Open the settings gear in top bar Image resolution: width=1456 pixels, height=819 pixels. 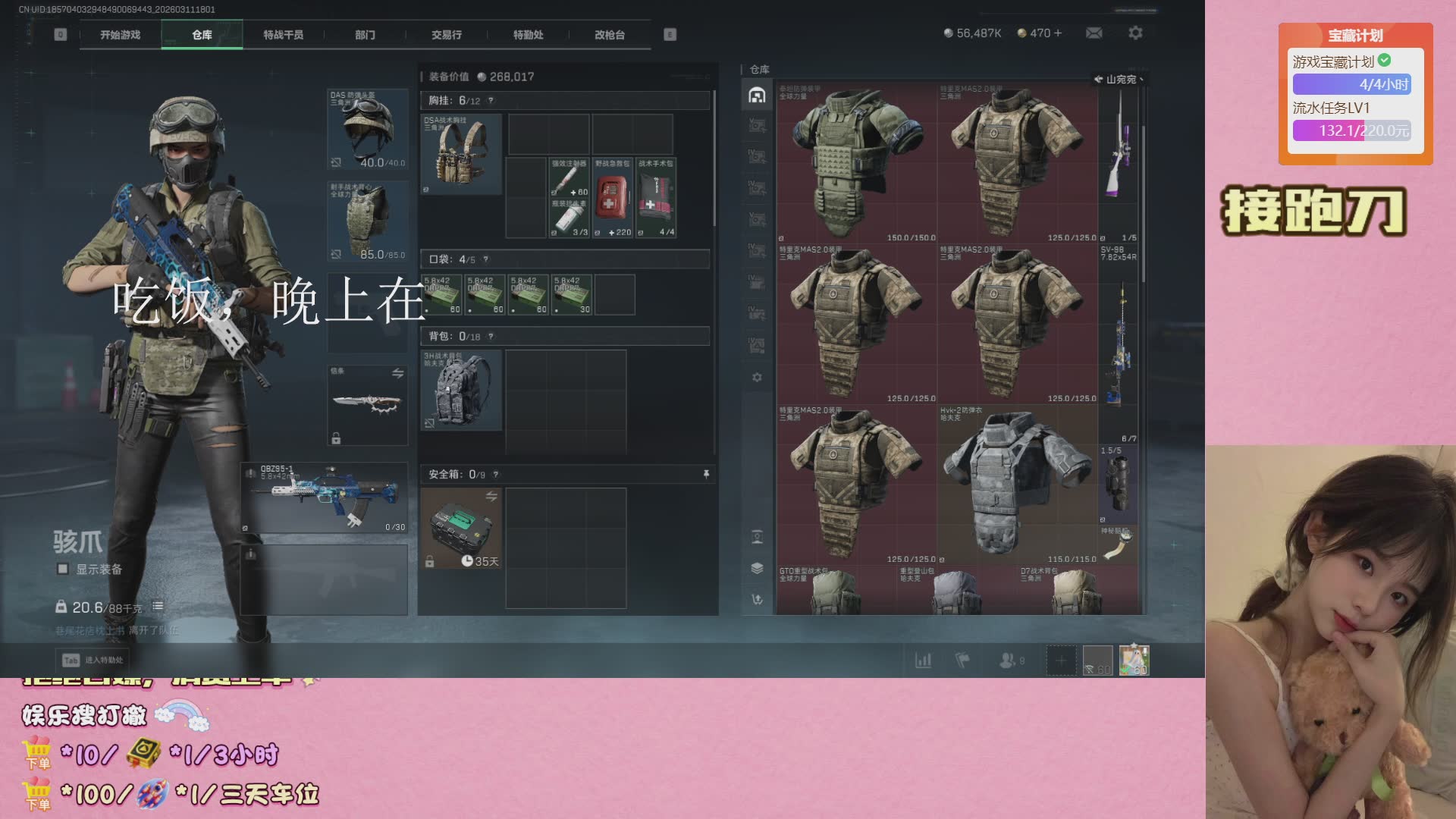(1135, 33)
